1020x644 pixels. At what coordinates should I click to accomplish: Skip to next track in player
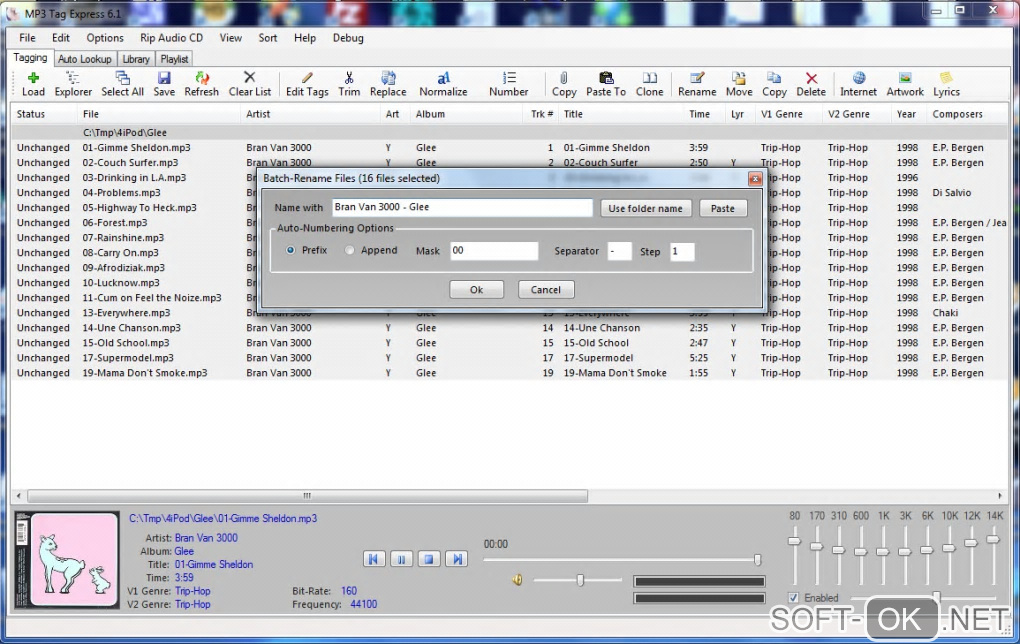click(457, 559)
